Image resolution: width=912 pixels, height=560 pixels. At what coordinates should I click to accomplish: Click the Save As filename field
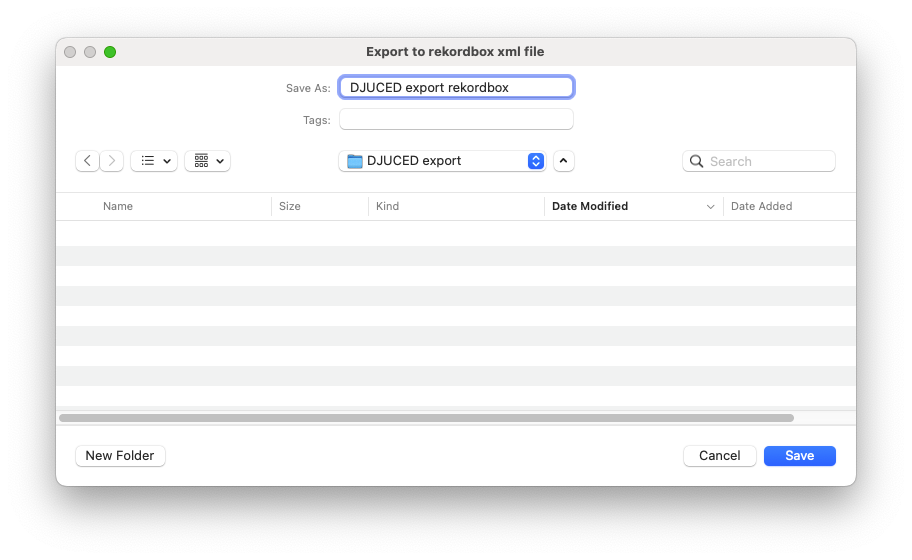tap(456, 88)
